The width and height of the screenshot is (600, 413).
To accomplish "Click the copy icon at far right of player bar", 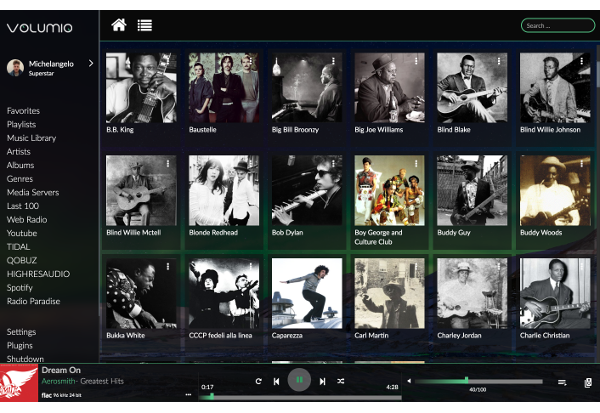I will 587,382.
